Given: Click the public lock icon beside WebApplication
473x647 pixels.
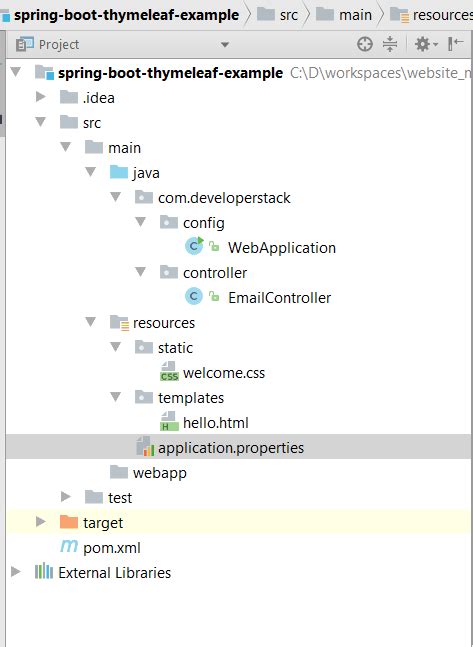Looking at the screenshot, I should pos(214,247).
